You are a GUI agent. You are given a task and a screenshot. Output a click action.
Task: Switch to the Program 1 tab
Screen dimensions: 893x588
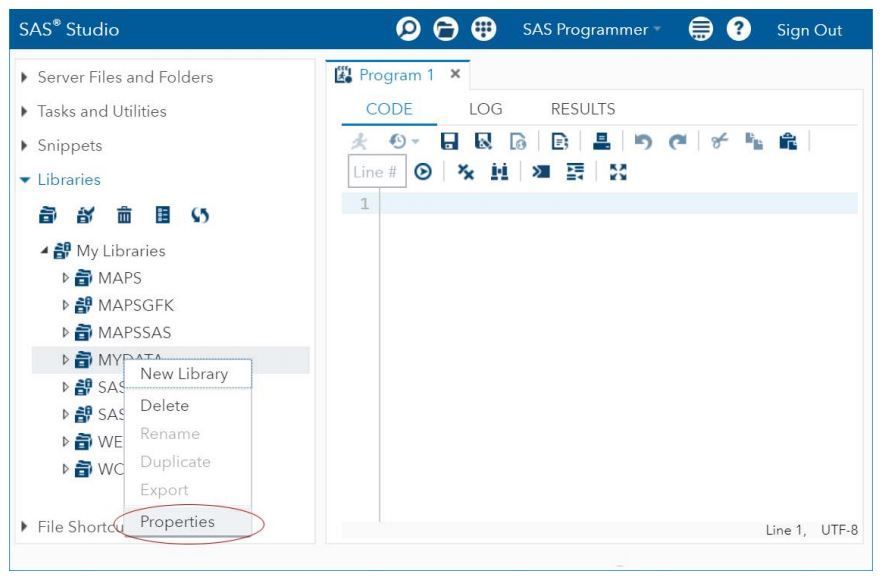pos(396,75)
